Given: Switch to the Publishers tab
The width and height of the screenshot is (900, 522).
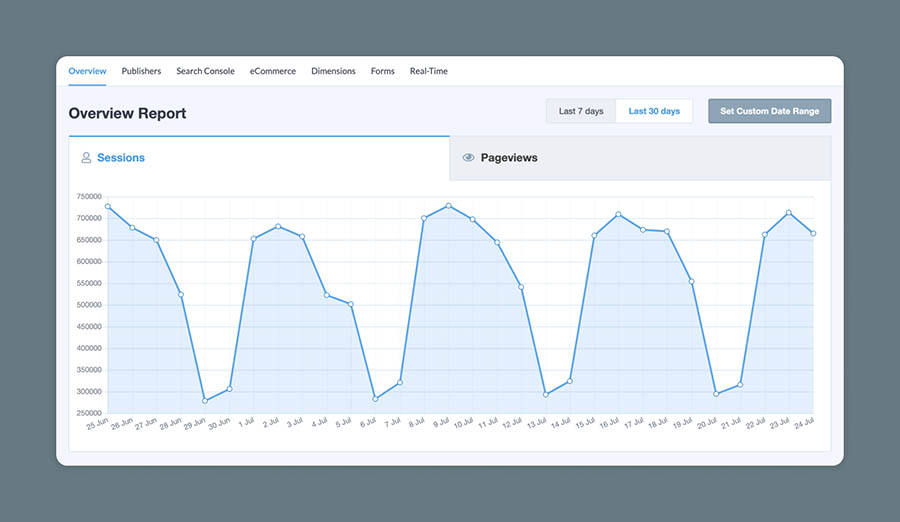Looking at the screenshot, I should click(141, 71).
